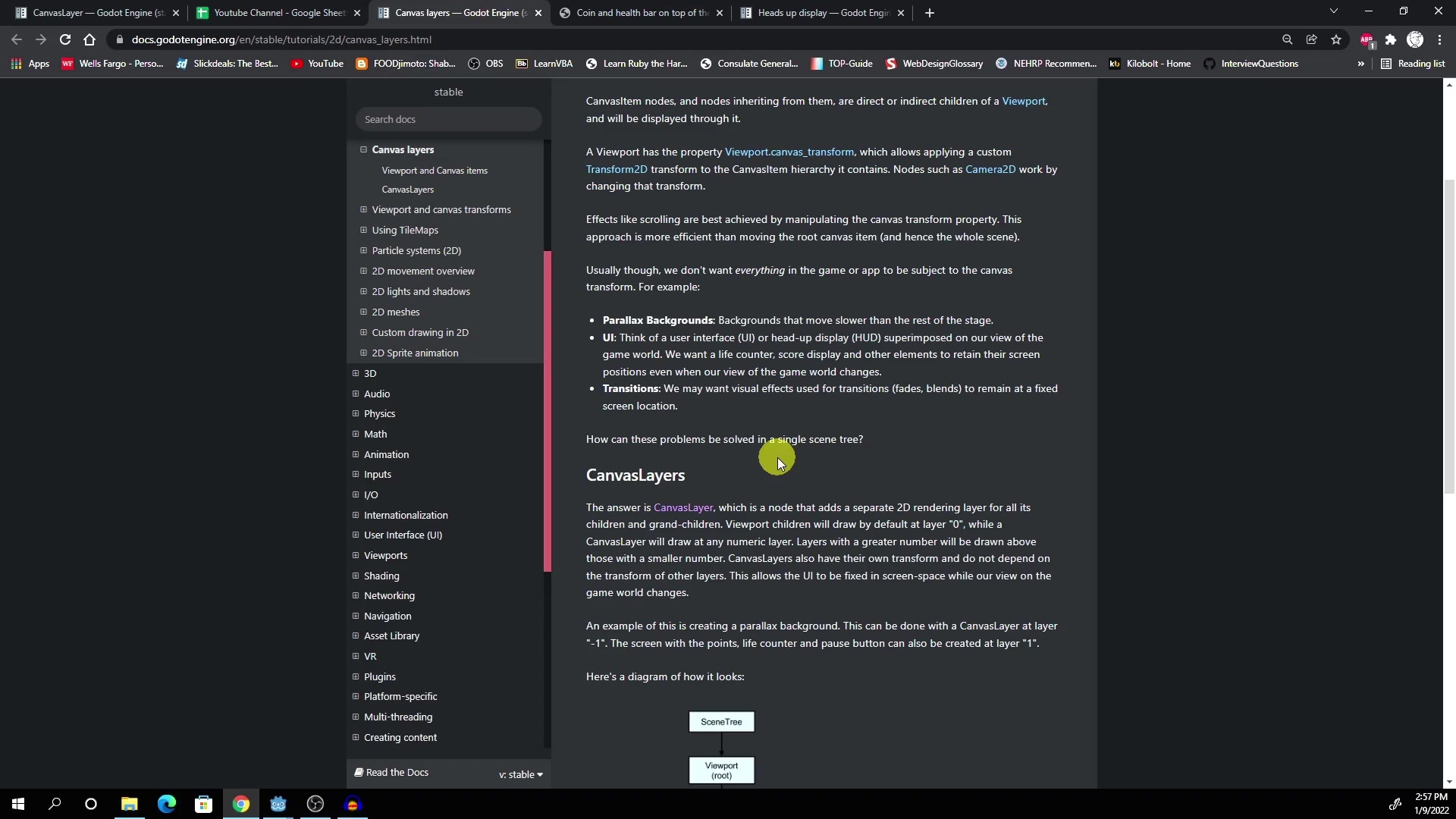Open the Microsoft Edge taskbar icon
The image size is (1456, 819).
coord(166,804)
